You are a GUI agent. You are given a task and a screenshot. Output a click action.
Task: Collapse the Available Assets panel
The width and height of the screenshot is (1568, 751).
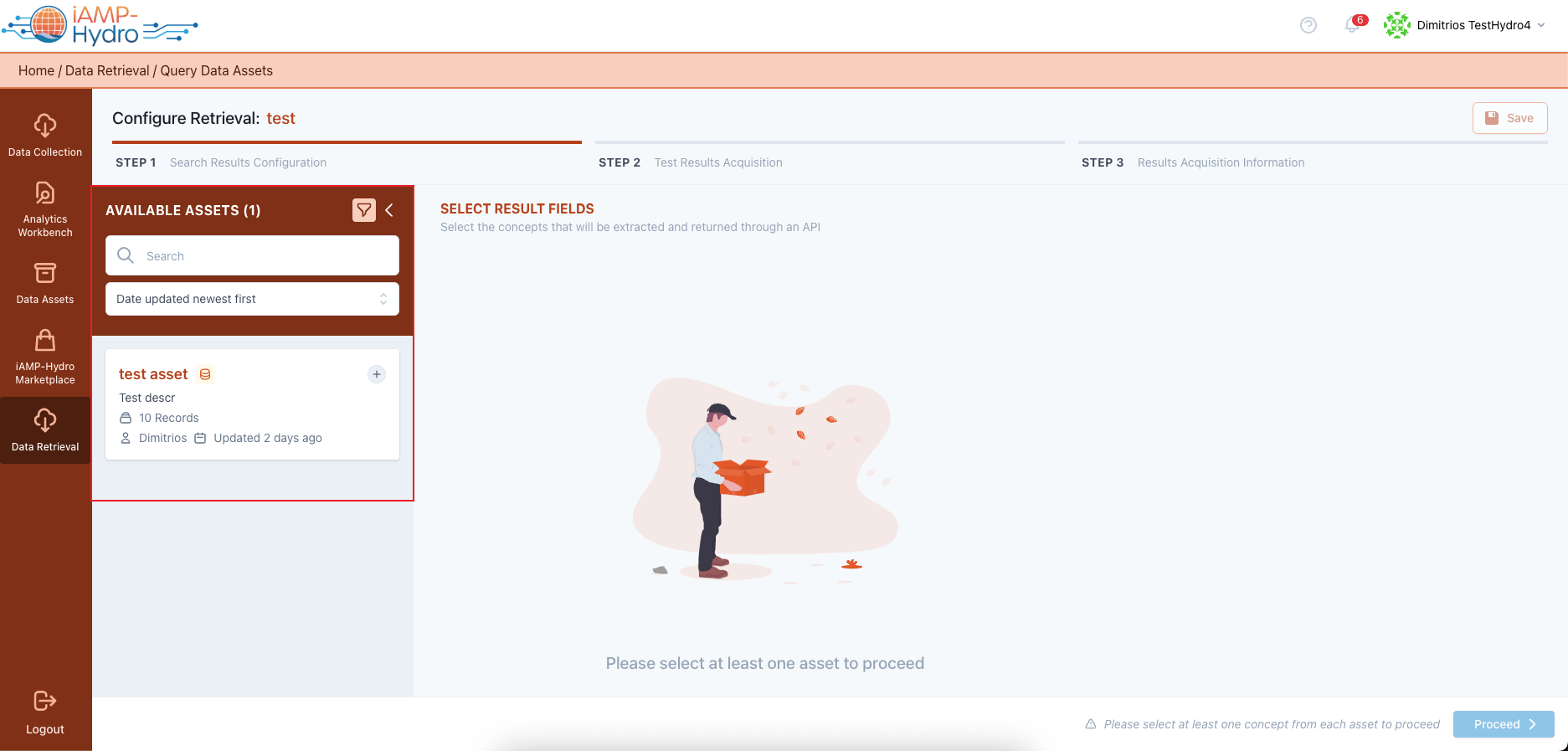389,210
